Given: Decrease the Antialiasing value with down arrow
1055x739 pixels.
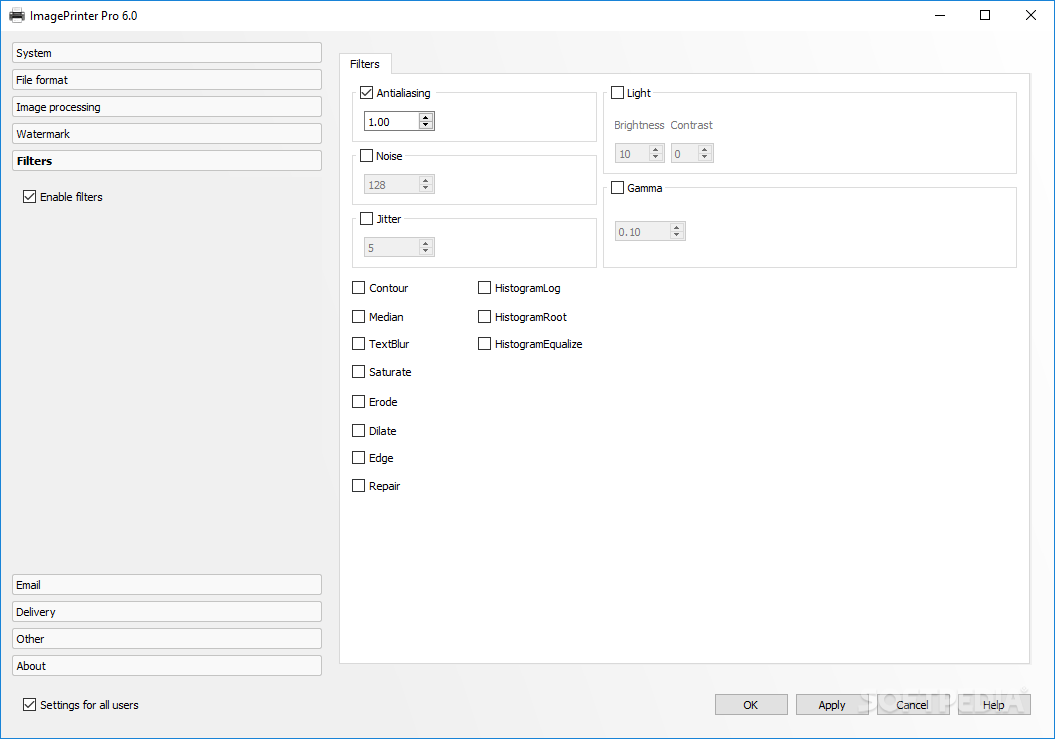Looking at the screenshot, I should pos(425,125).
